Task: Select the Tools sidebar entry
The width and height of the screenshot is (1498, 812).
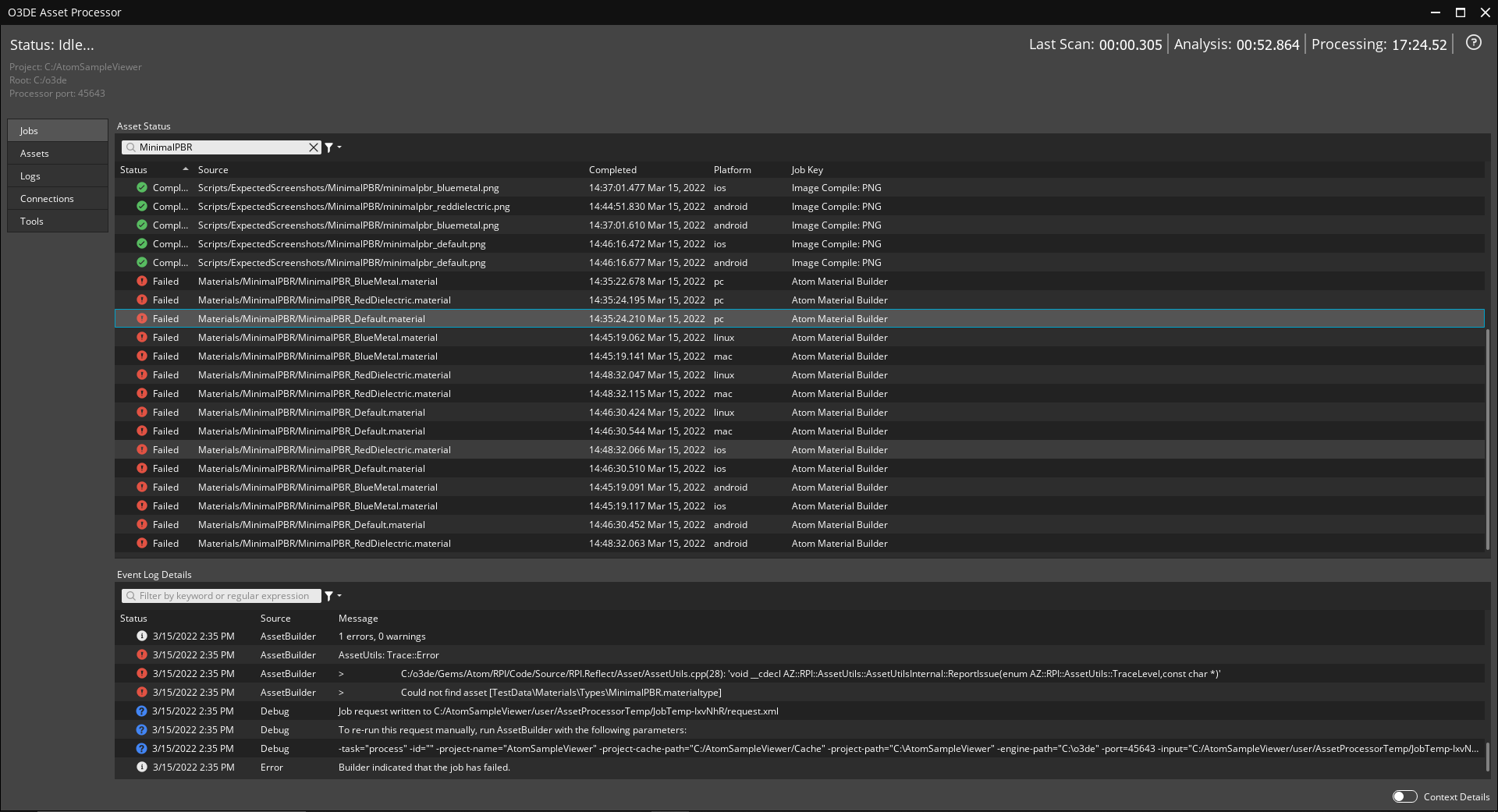Action: click(x=57, y=221)
